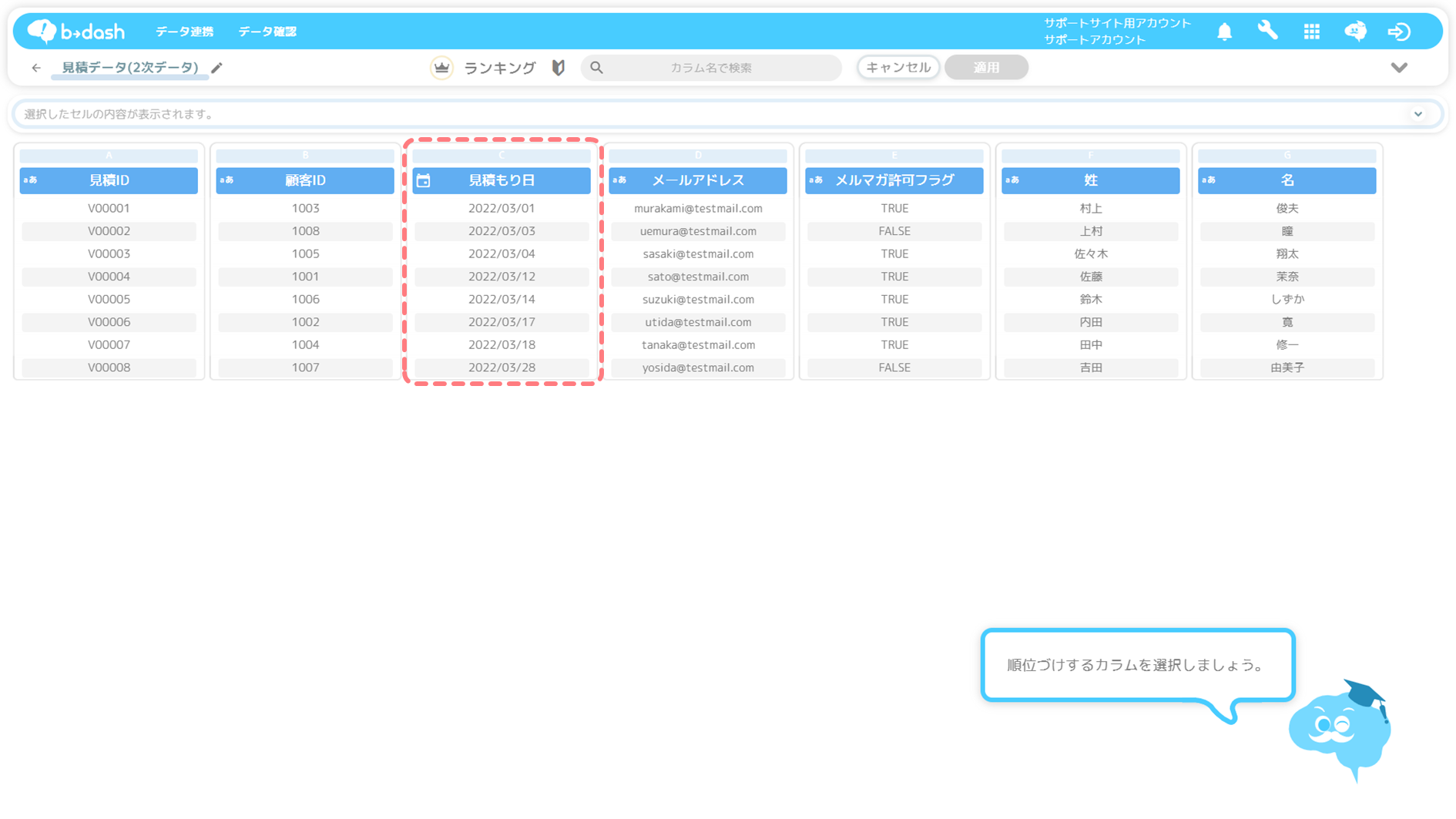The height and width of the screenshot is (819, 1456).
Task: Click the back arrow icon
Action: (x=36, y=68)
